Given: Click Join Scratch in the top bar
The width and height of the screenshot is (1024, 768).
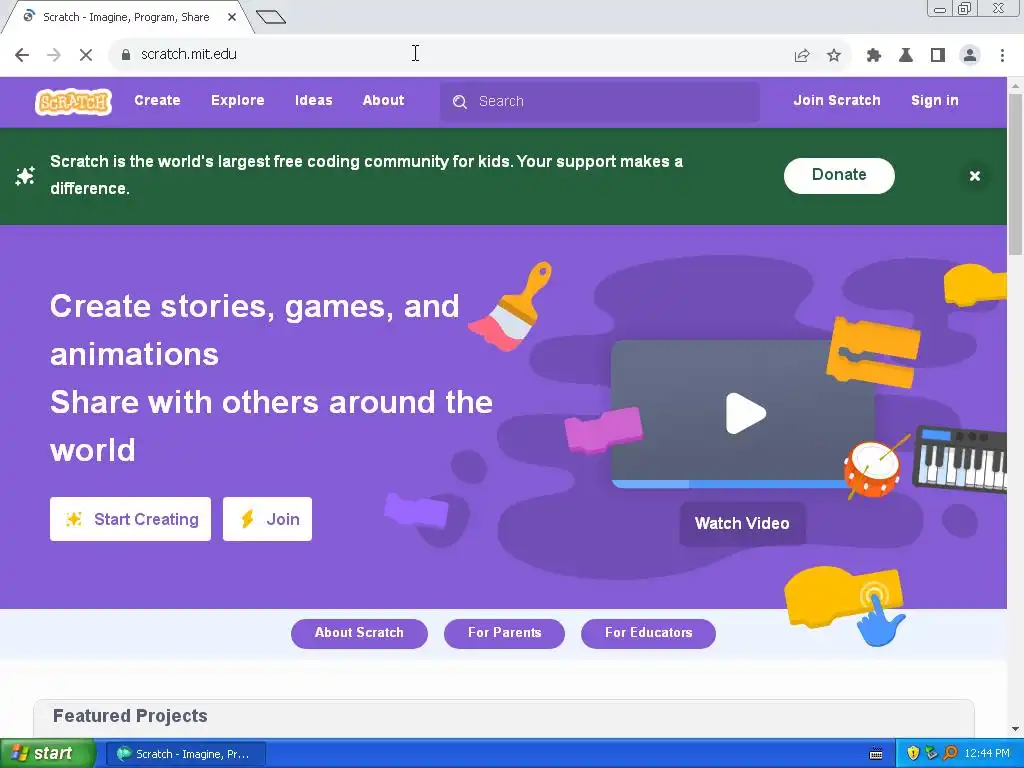Looking at the screenshot, I should (x=837, y=101).
